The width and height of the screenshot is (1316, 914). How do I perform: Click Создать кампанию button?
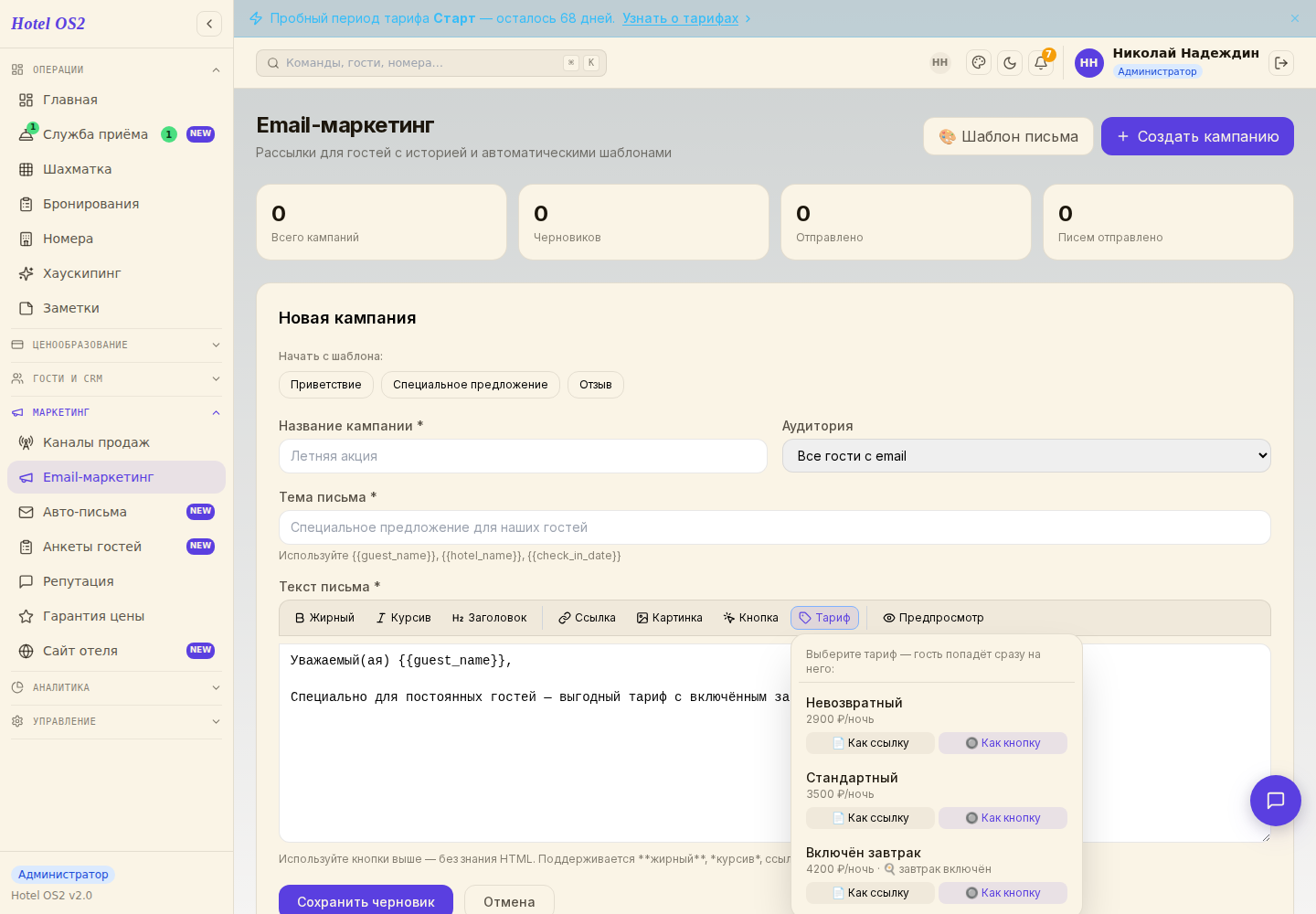click(1197, 136)
